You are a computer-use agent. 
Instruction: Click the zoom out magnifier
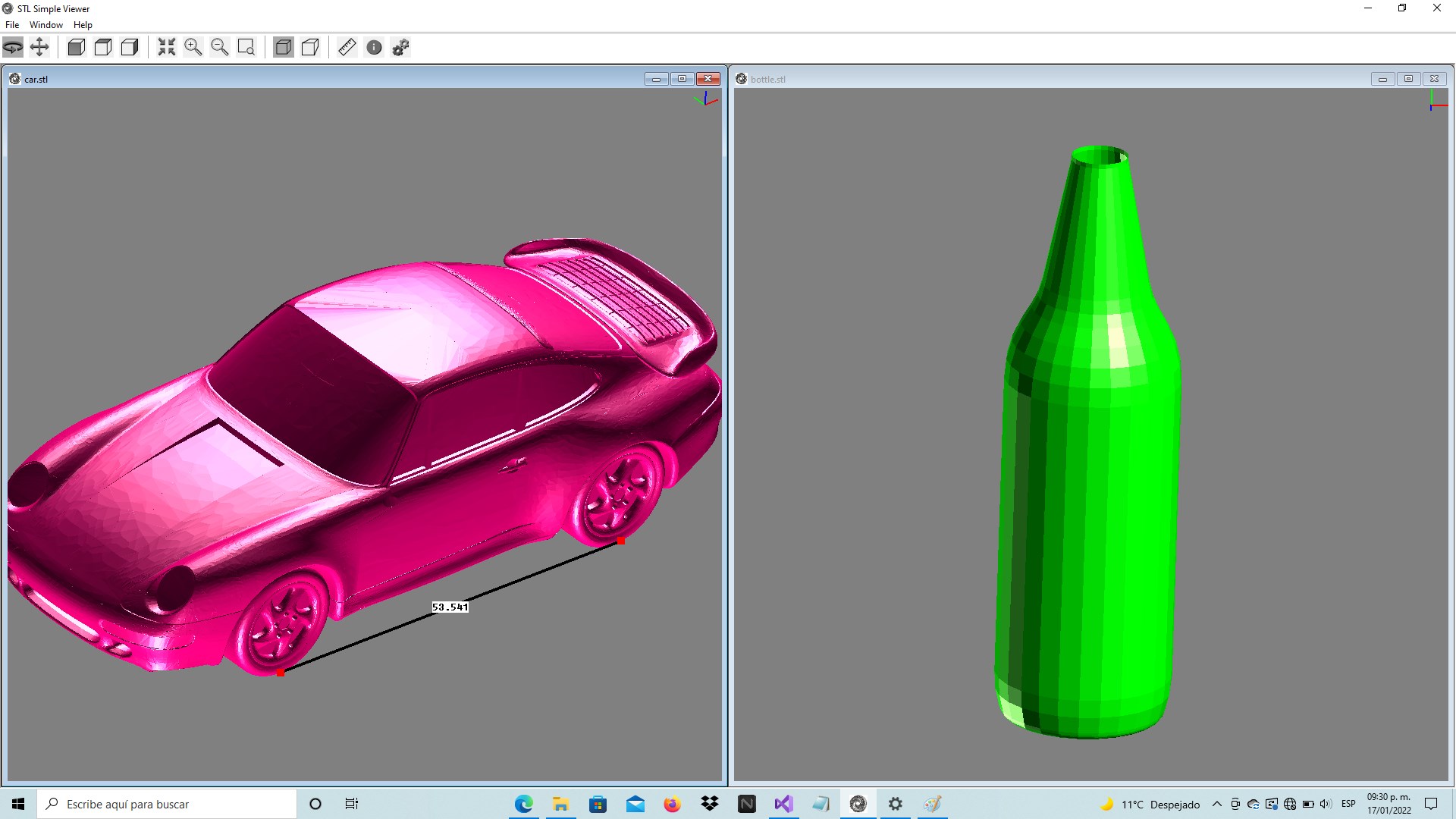[220, 47]
